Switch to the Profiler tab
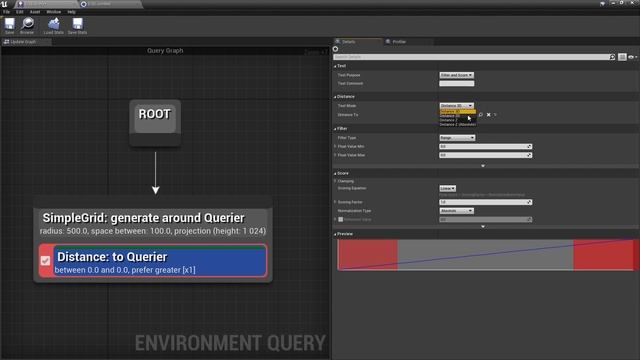The height and width of the screenshot is (360, 640). pos(408,42)
